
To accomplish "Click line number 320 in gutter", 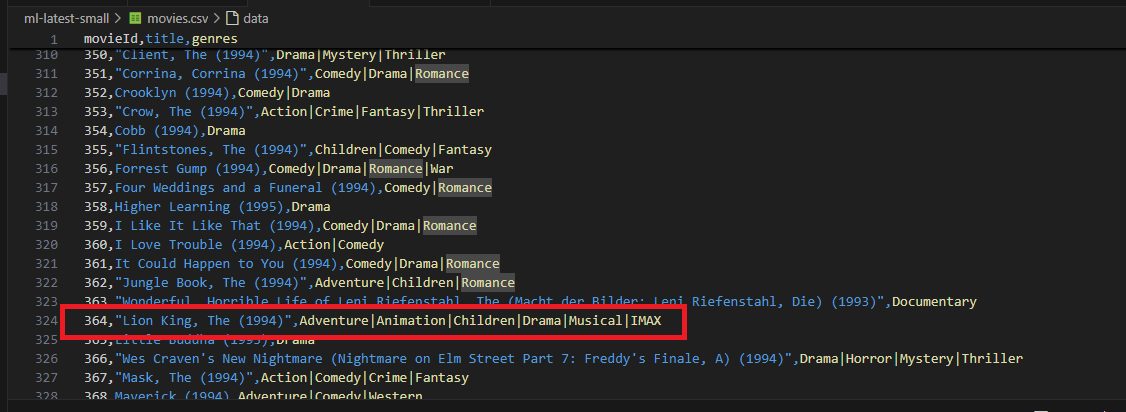I will coord(47,245).
